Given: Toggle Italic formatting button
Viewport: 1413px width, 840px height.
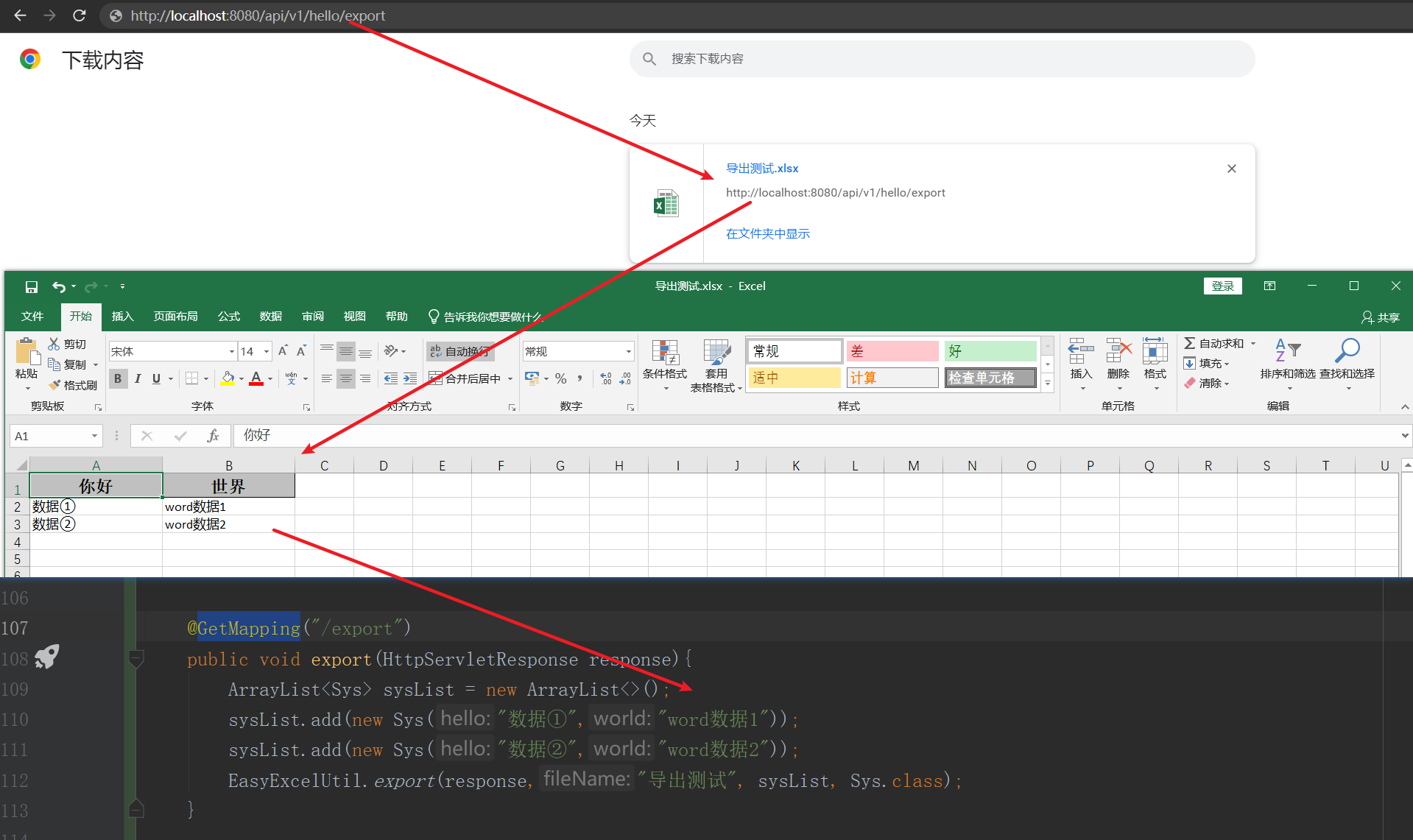Looking at the screenshot, I should [x=138, y=378].
